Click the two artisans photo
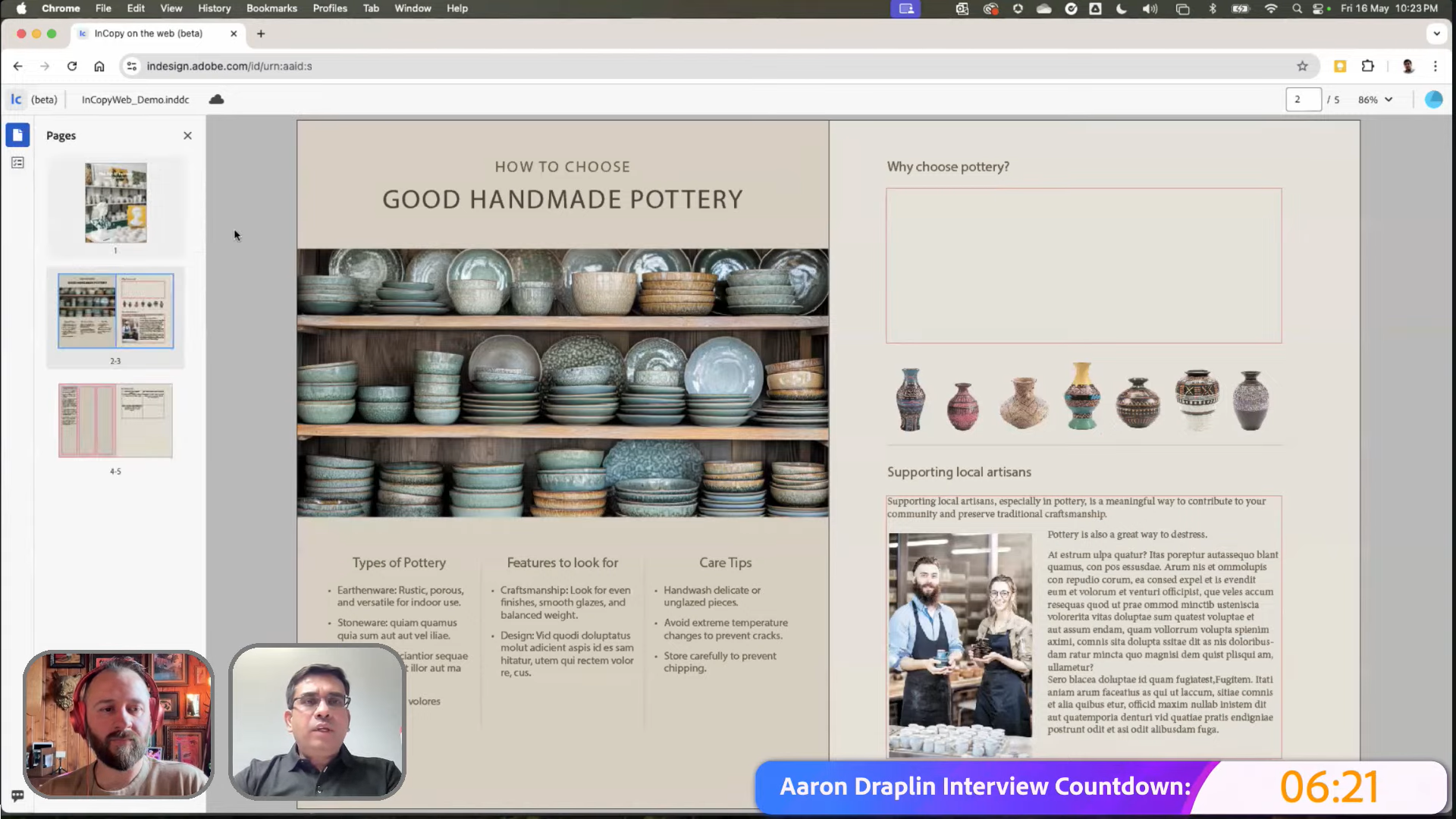Screen dimensions: 1456x819 click(x=960, y=645)
